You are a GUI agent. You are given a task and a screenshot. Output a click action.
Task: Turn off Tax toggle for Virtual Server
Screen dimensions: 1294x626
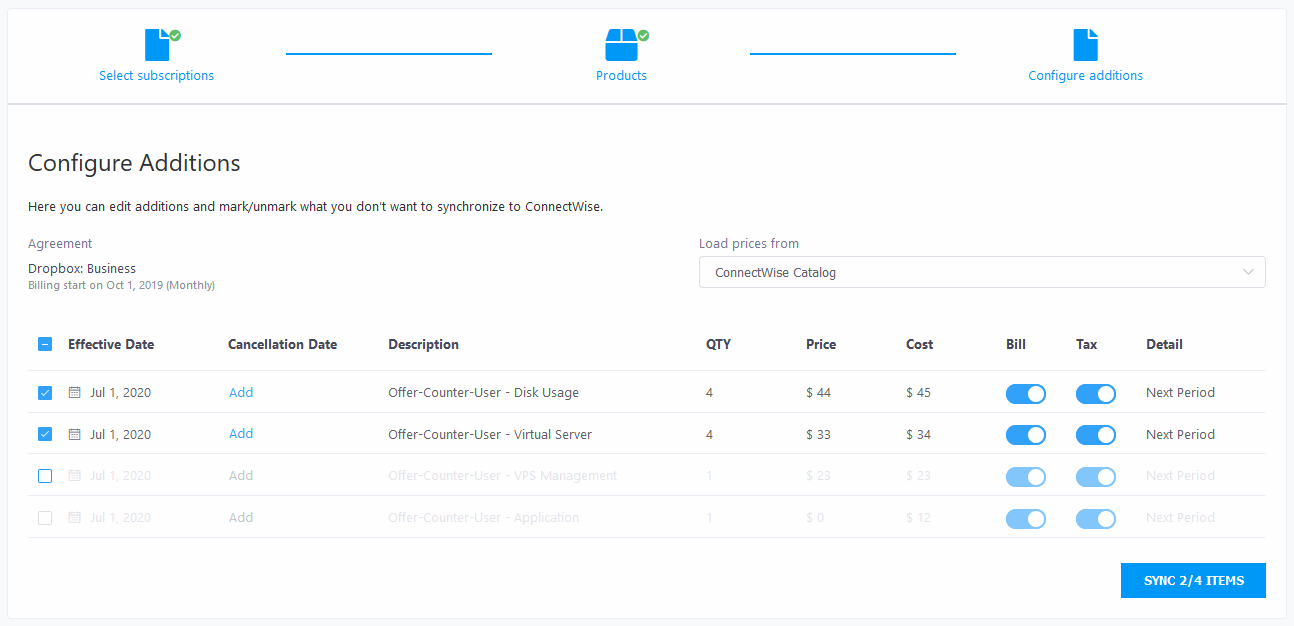click(1095, 435)
